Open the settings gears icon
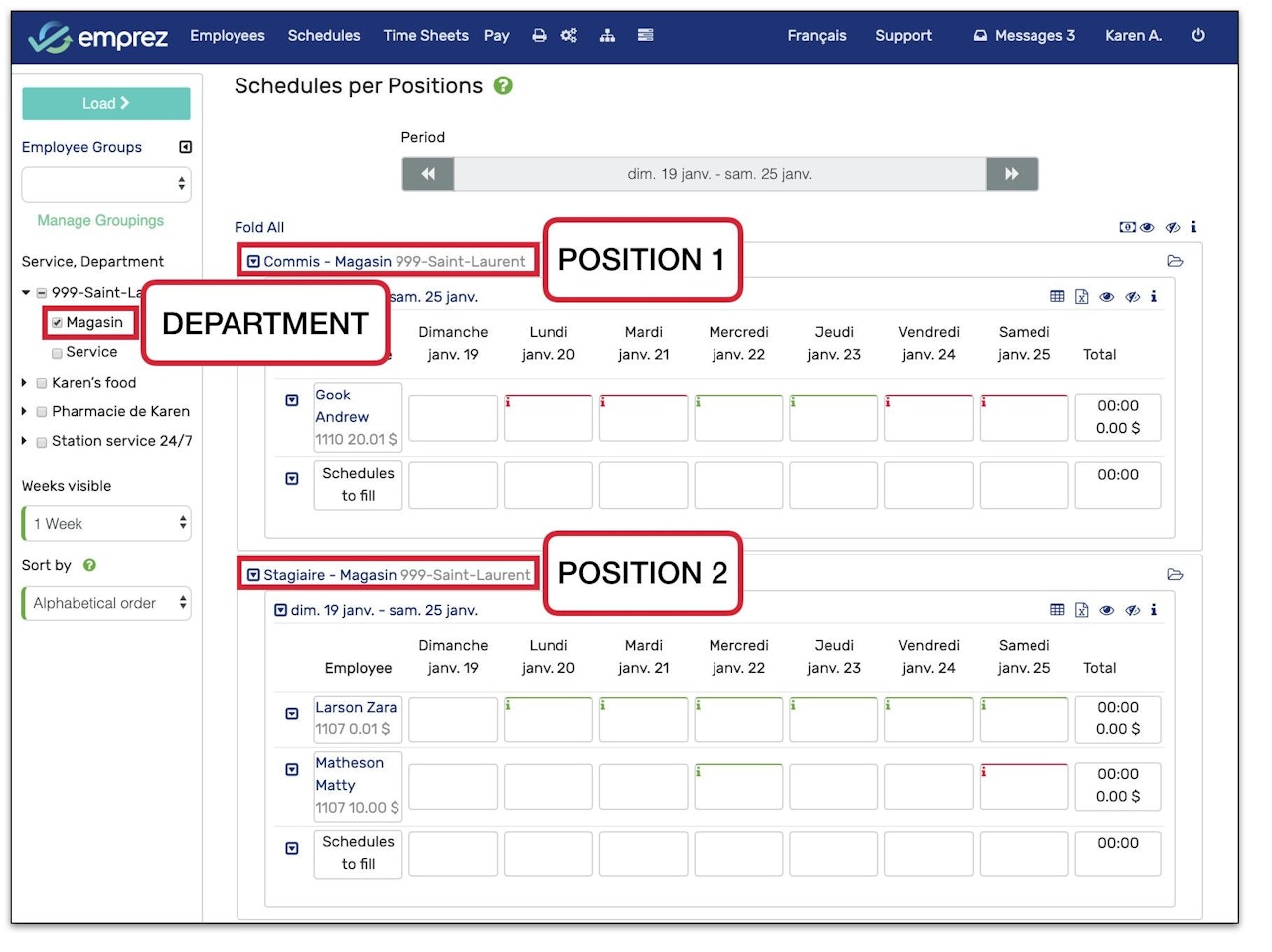This screenshot has width=1272, height=952. (568, 35)
